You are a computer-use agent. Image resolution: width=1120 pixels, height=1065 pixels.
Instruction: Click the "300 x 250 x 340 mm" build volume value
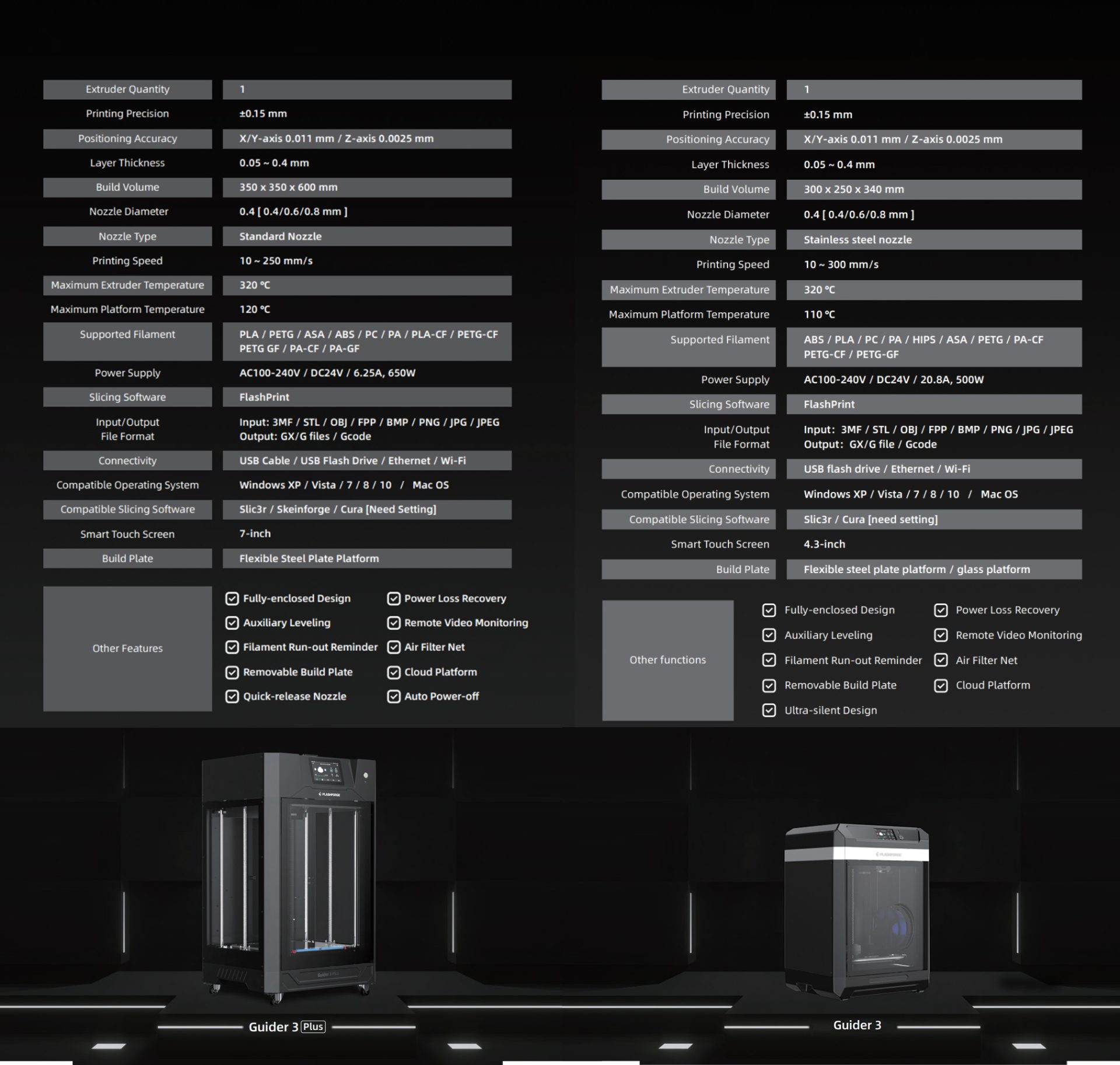853,189
